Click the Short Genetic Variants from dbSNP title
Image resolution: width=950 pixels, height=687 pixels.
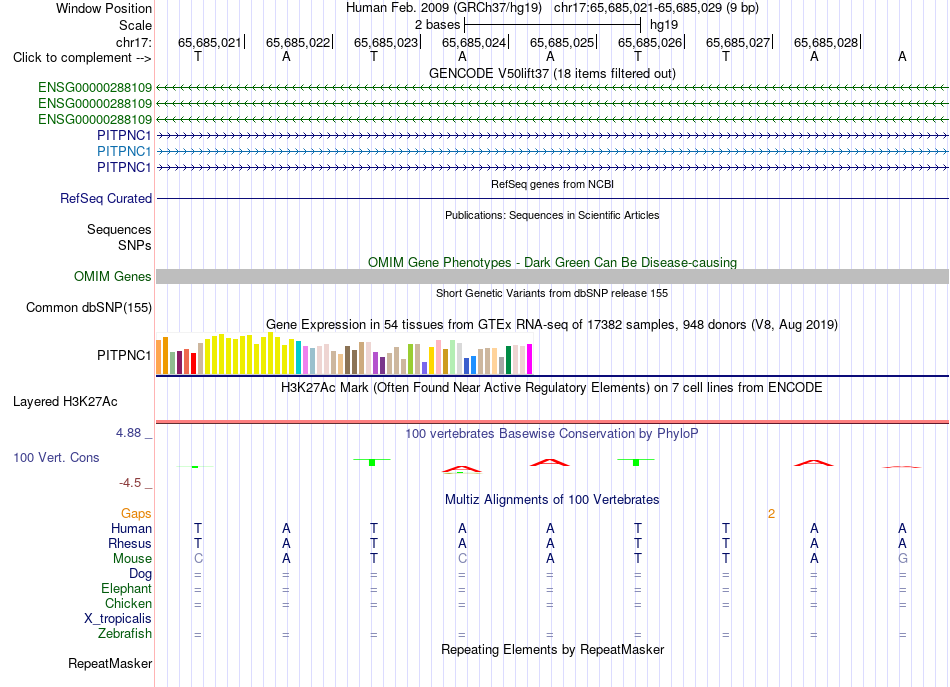click(x=552, y=293)
